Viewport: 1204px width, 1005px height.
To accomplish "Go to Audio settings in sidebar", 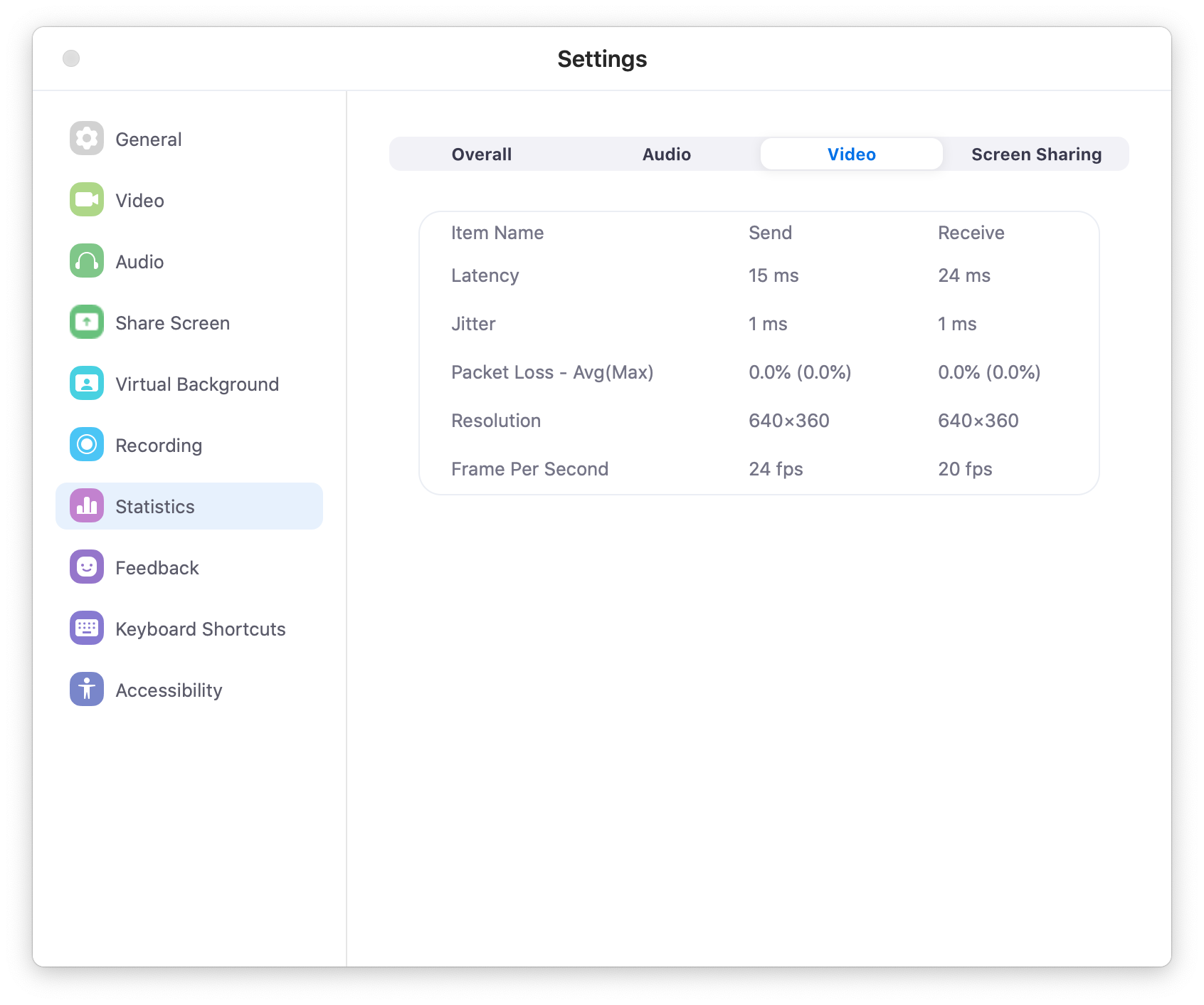I will (x=140, y=262).
